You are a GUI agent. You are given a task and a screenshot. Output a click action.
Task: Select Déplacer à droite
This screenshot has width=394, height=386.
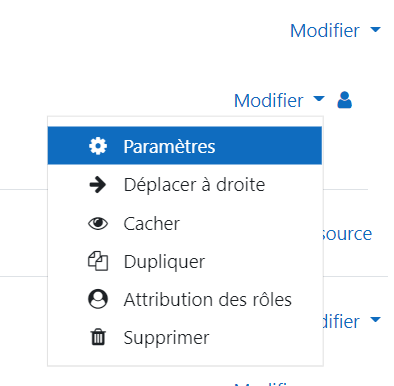tap(185, 184)
